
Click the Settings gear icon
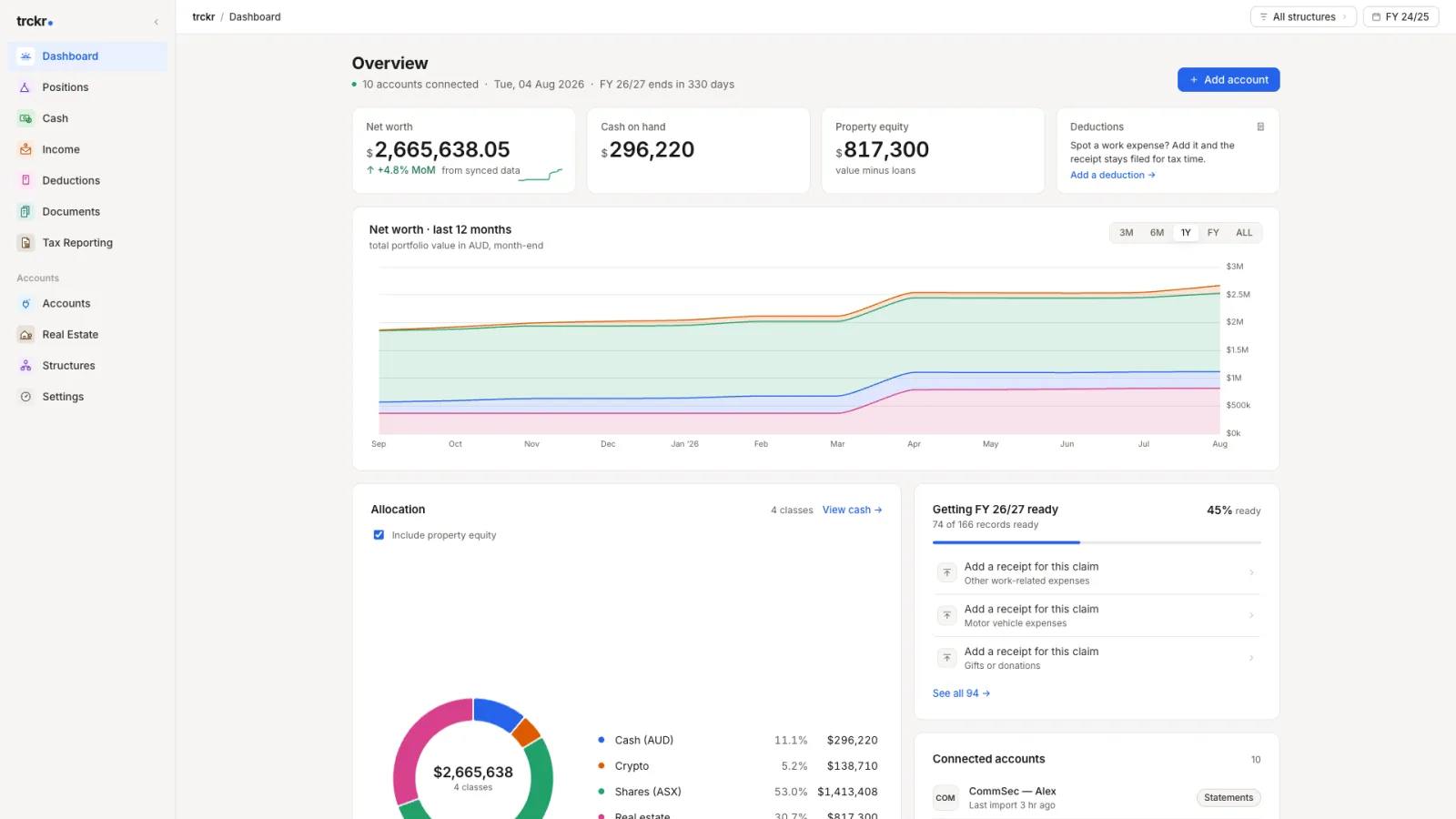[25, 397]
